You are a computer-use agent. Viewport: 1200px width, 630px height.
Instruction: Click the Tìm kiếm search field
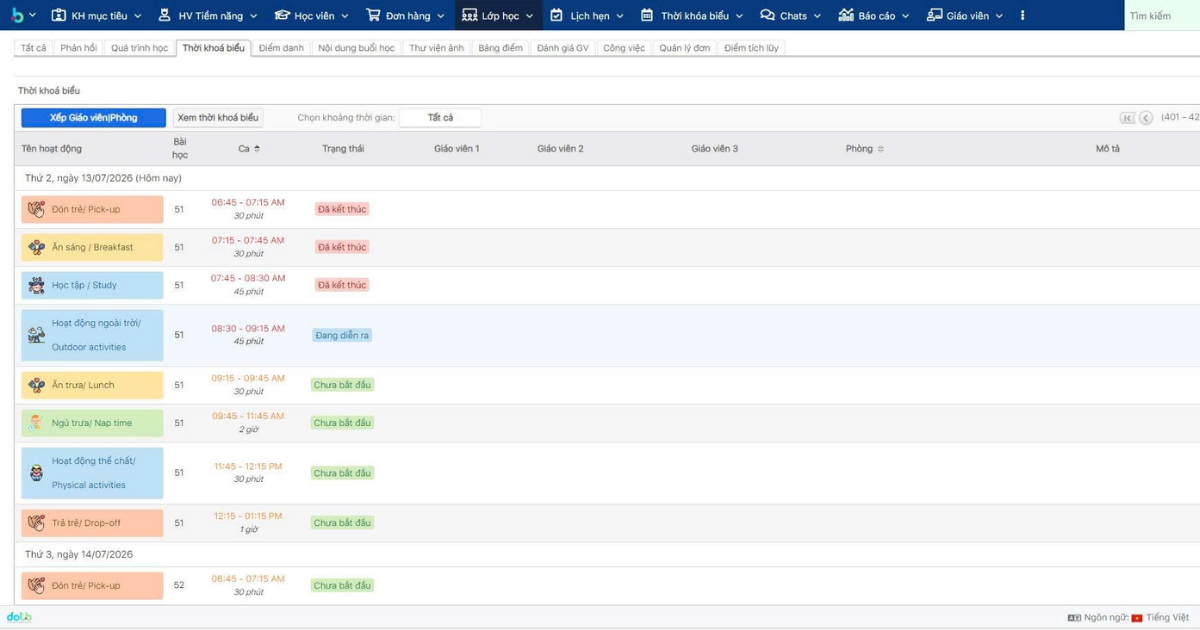(1162, 16)
